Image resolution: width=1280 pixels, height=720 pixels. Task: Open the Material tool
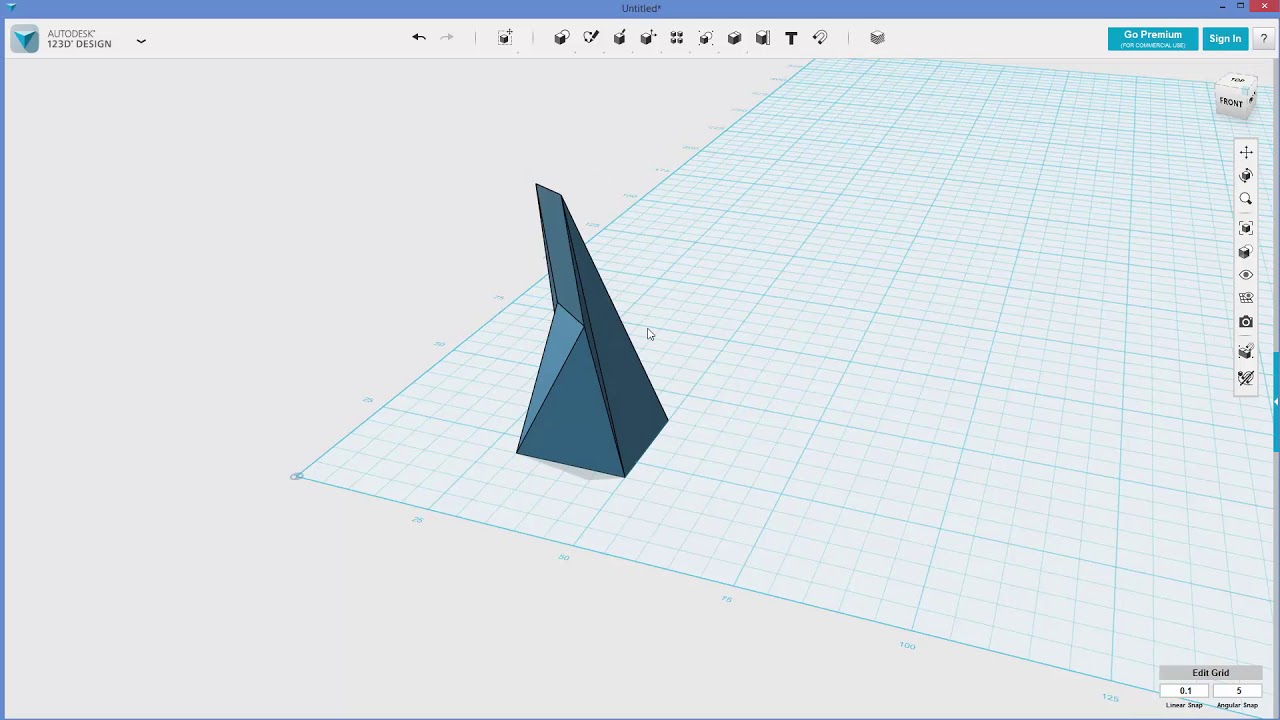click(x=877, y=38)
